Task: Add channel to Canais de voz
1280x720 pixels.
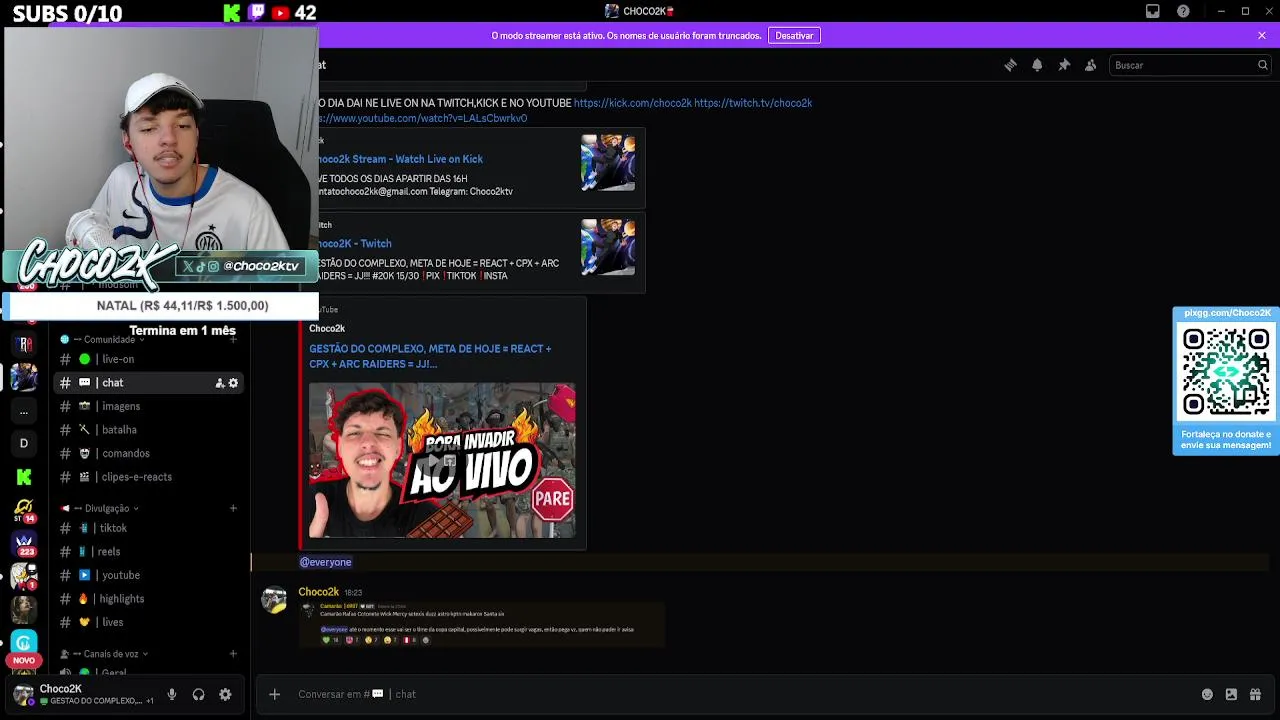Action: (x=233, y=654)
